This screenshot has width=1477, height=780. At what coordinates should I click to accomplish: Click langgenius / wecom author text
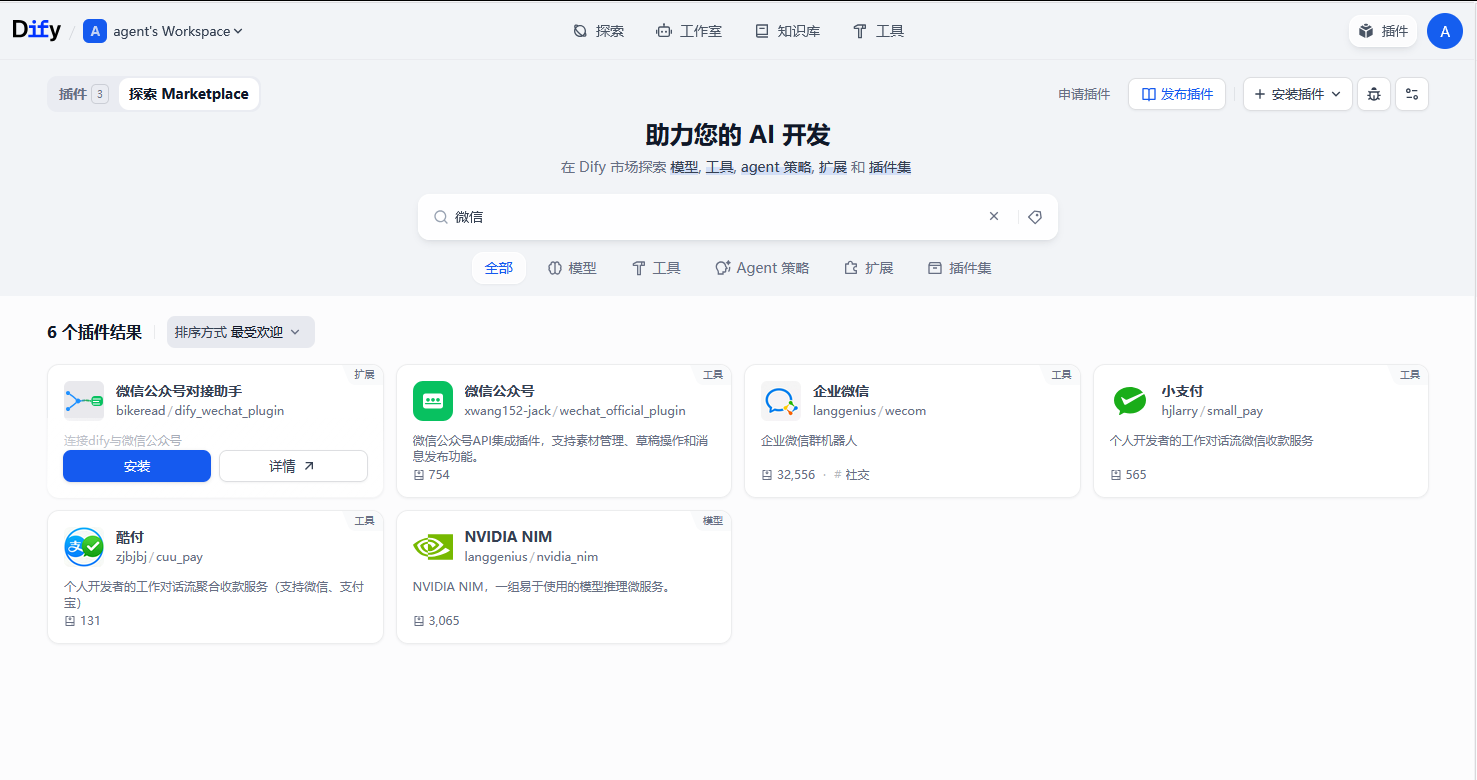point(870,411)
